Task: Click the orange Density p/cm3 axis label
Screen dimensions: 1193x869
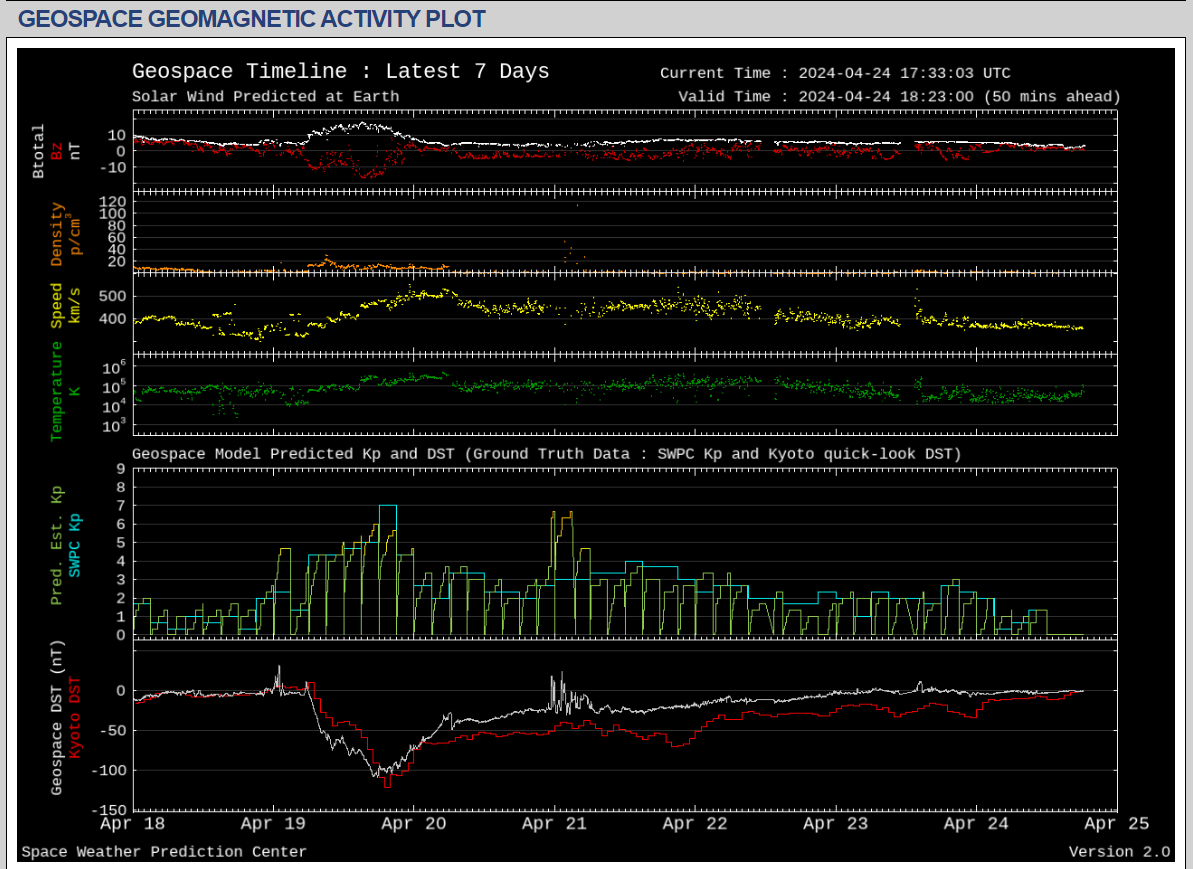Action: tap(57, 234)
